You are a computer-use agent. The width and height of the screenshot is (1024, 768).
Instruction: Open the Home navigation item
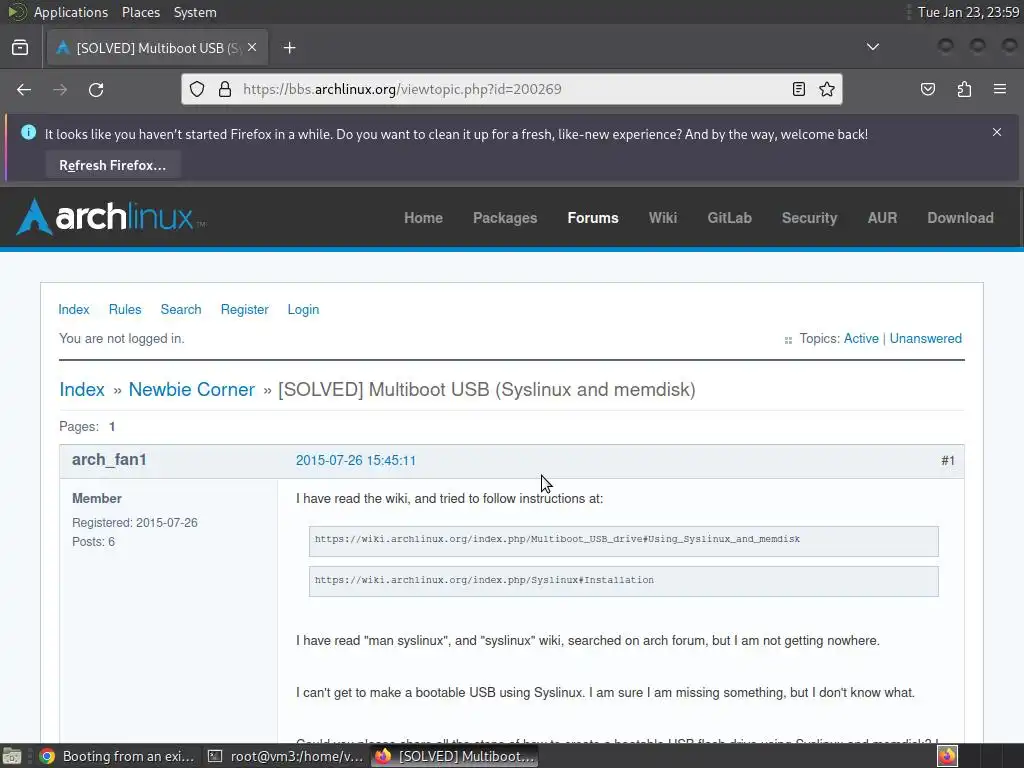click(x=423, y=218)
